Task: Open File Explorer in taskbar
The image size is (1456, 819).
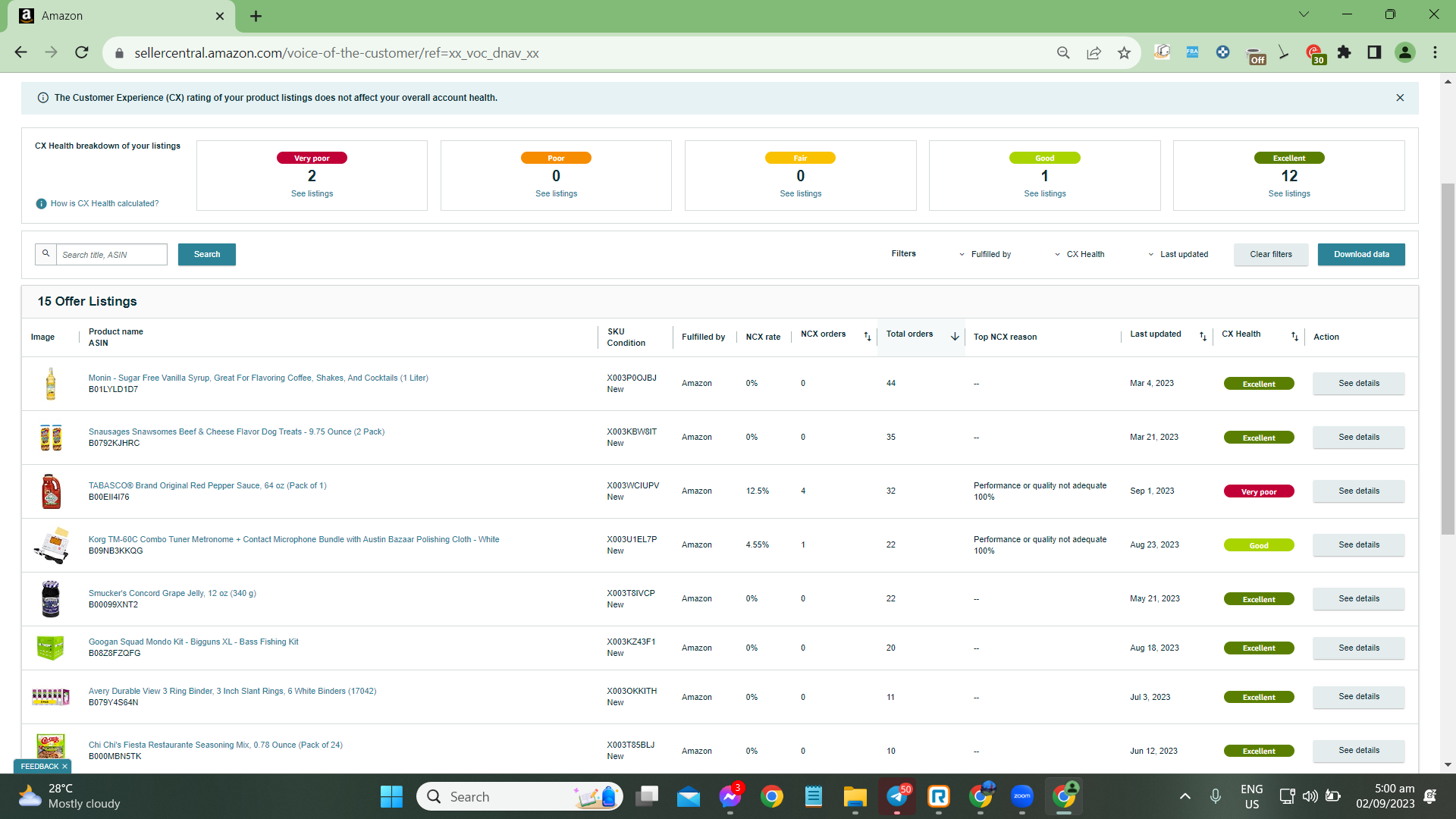Action: click(x=855, y=796)
